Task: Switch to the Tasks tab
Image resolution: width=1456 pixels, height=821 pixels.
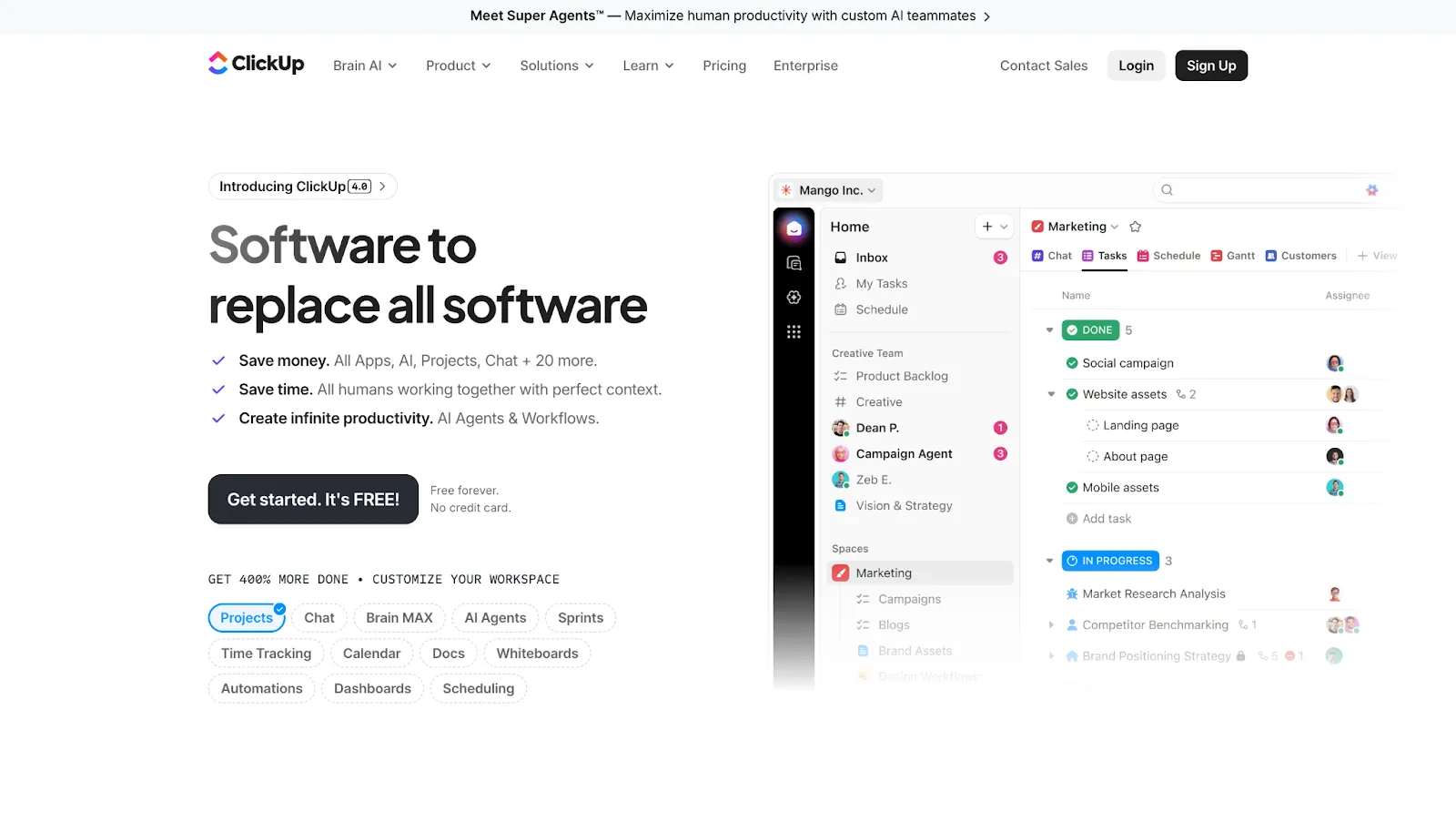Action: pyautogui.click(x=1104, y=256)
